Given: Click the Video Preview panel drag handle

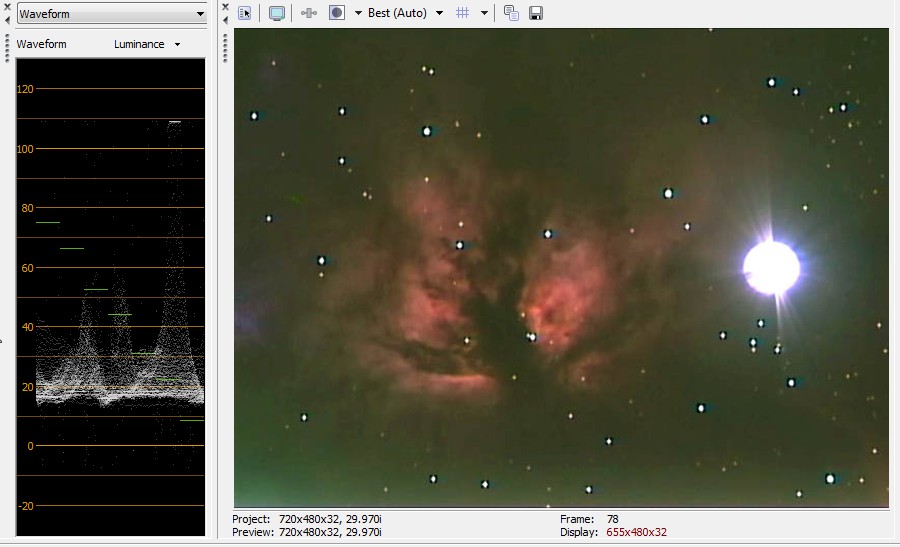Looking at the screenshot, I should [225, 48].
